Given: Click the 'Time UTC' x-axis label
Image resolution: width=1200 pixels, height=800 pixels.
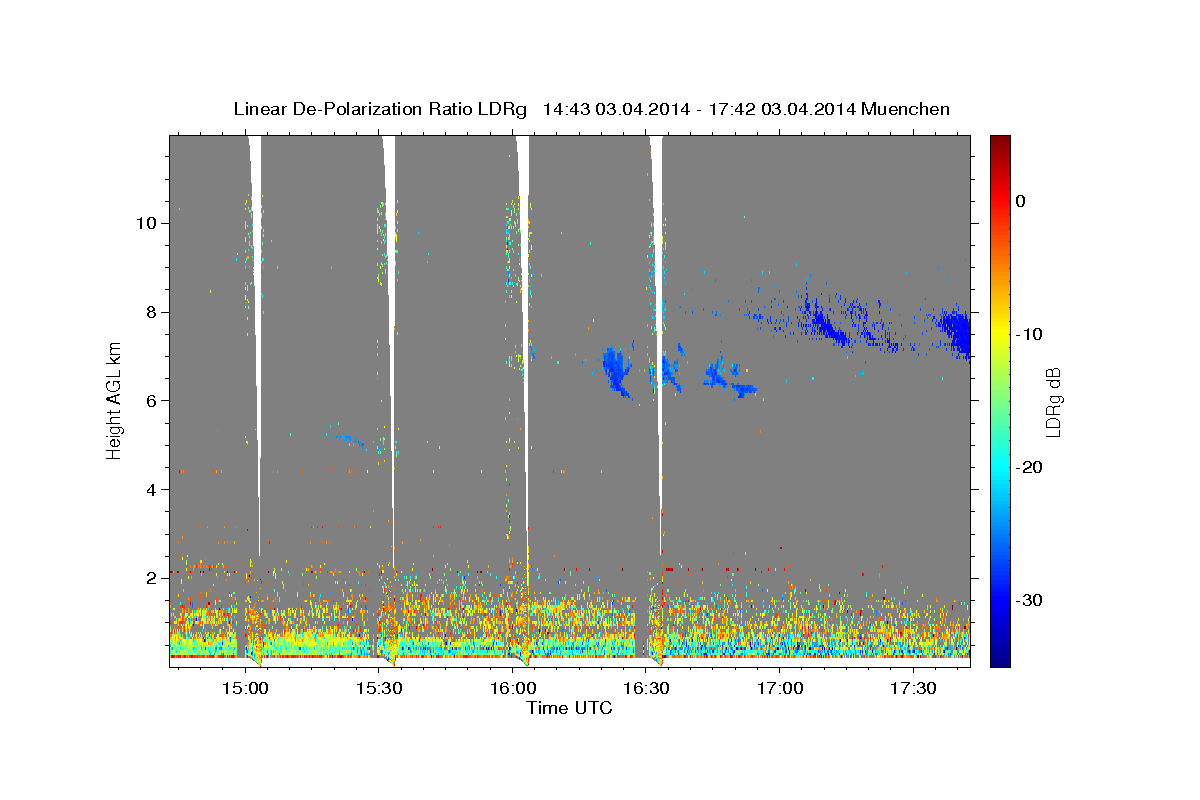Looking at the screenshot, I should click(569, 709).
